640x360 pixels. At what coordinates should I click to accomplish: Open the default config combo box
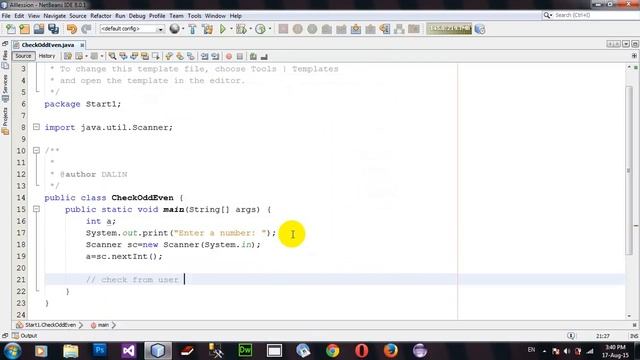click(131, 29)
